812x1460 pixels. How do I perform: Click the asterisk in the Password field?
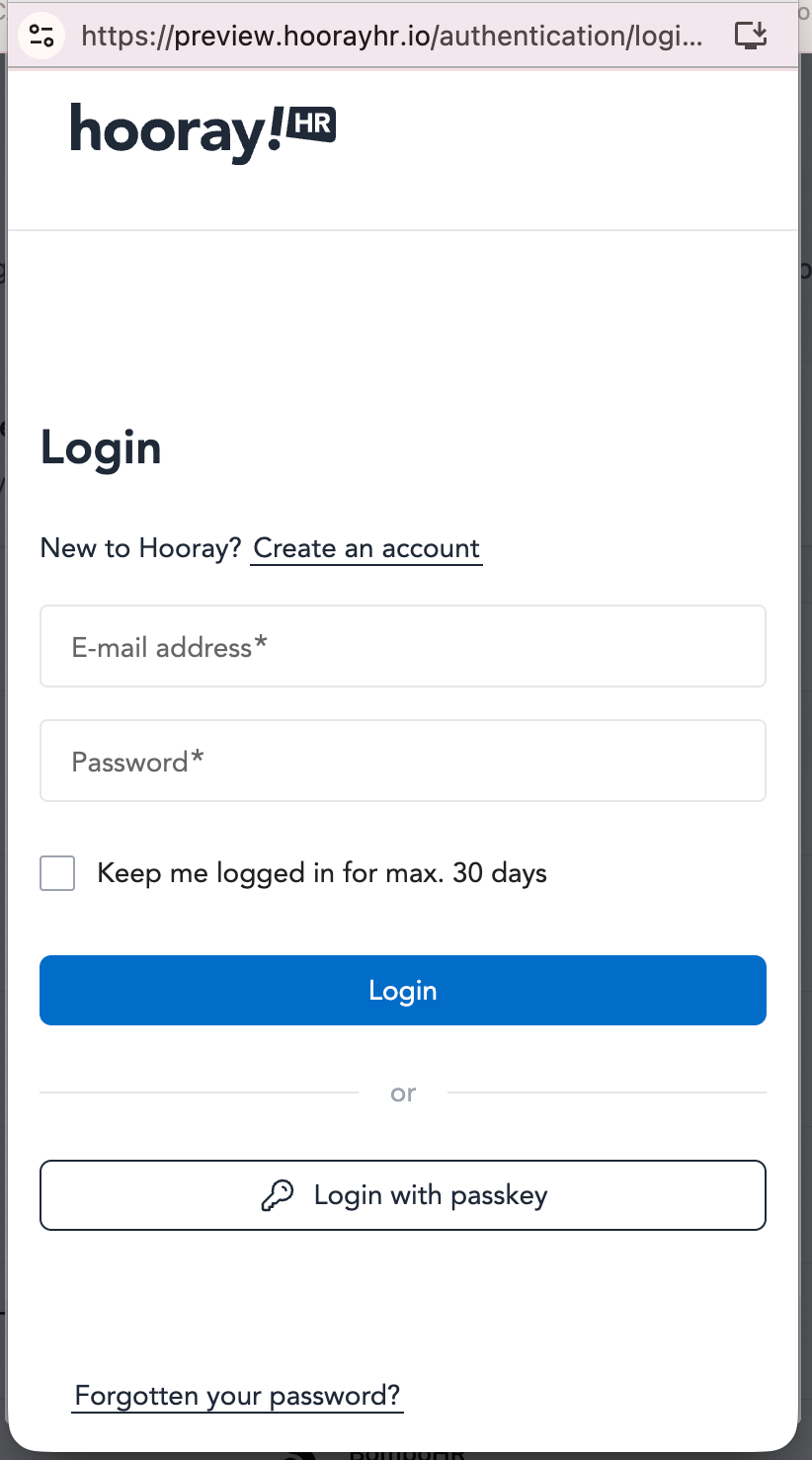[198, 759]
